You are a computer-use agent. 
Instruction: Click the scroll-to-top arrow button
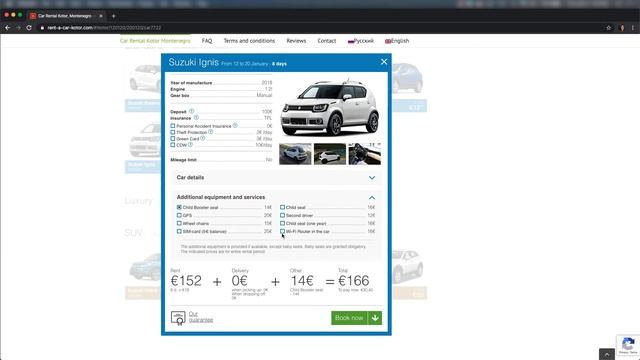[607, 354]
